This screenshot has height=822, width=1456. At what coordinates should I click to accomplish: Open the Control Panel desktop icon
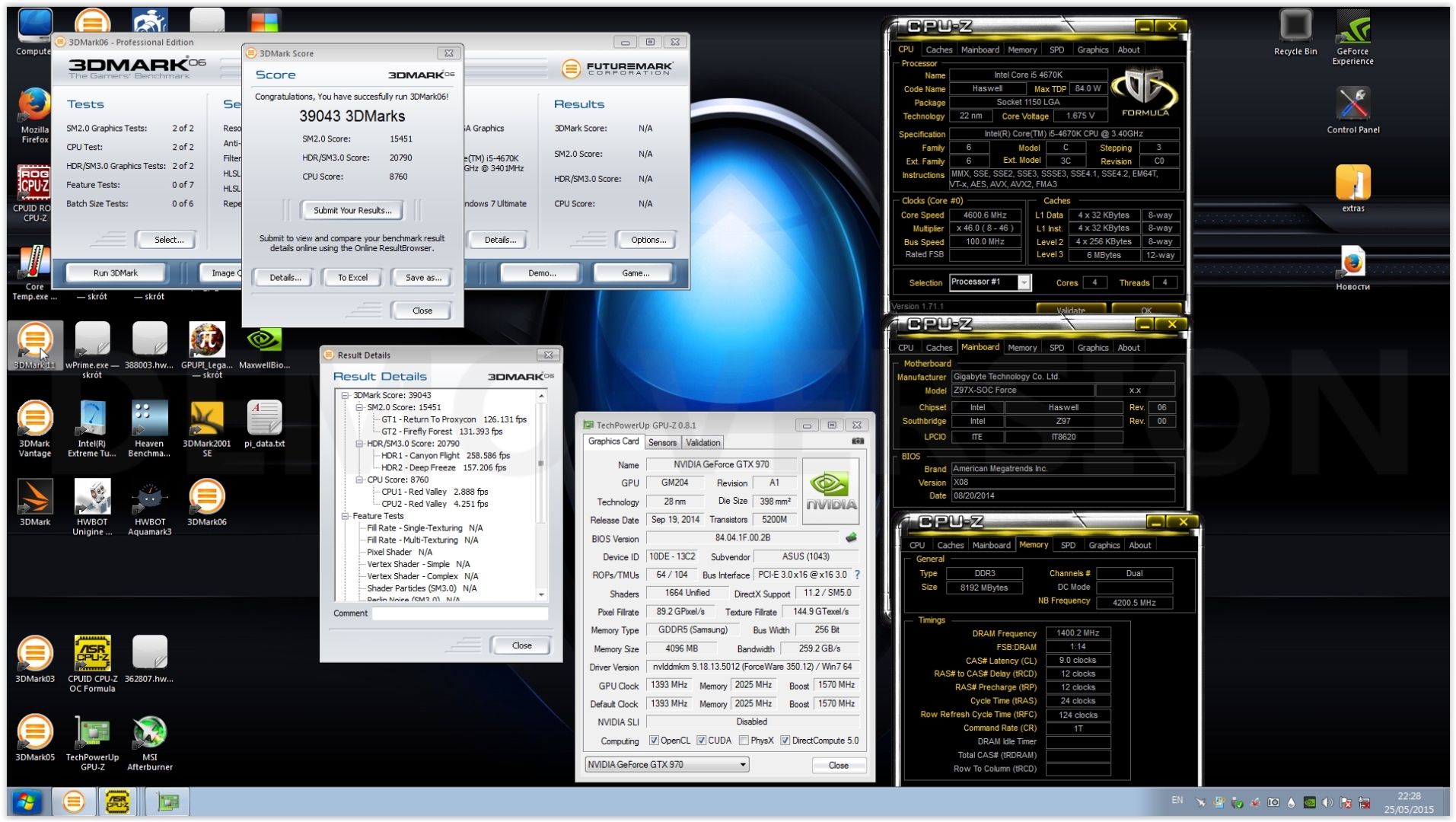(1352, 111)
